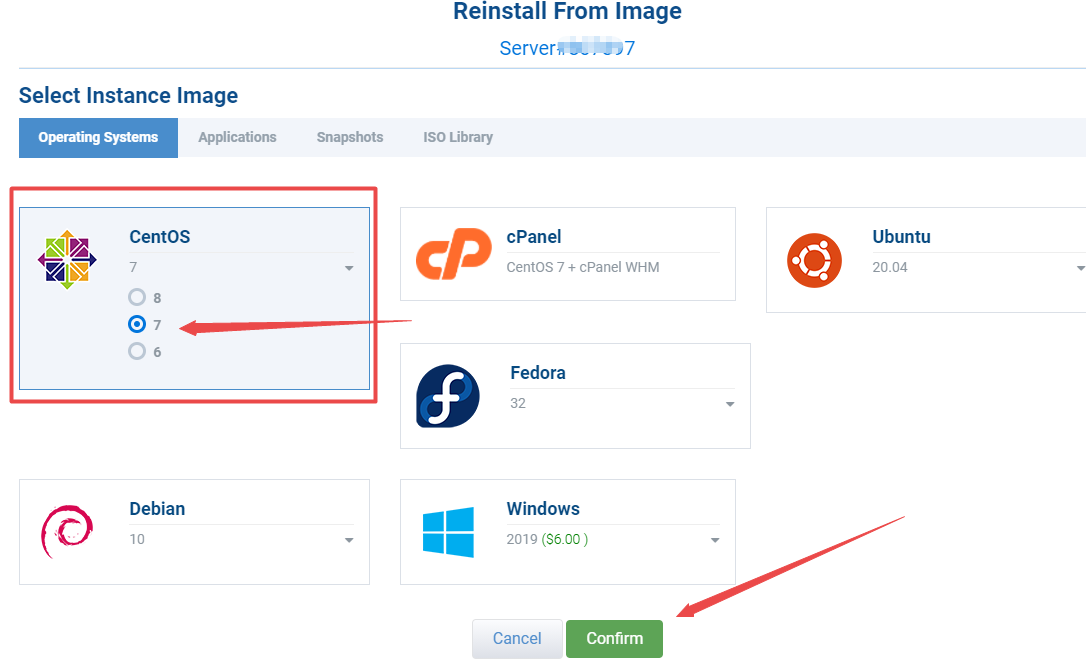Click the cPanel logo icon
The height and width of the screenshot is (670, 1086).
454,254
